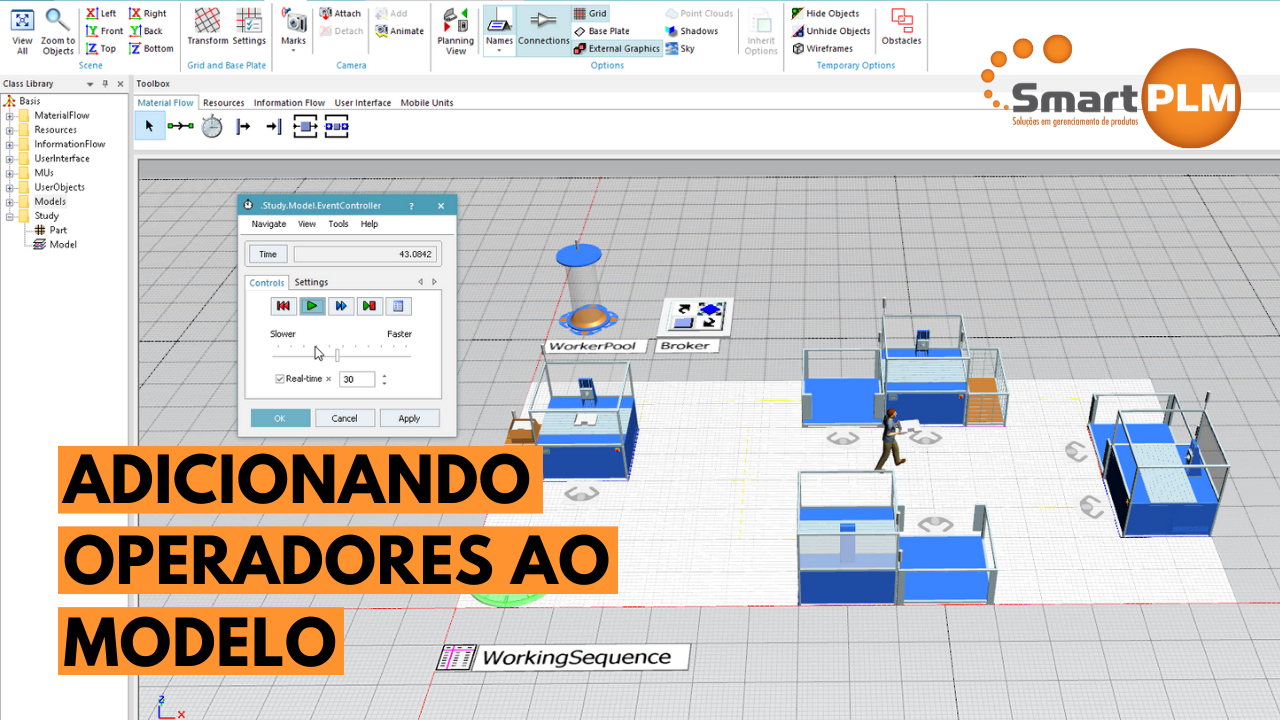
Task: Click the real-time factor input field
Action: click(357, 379)
